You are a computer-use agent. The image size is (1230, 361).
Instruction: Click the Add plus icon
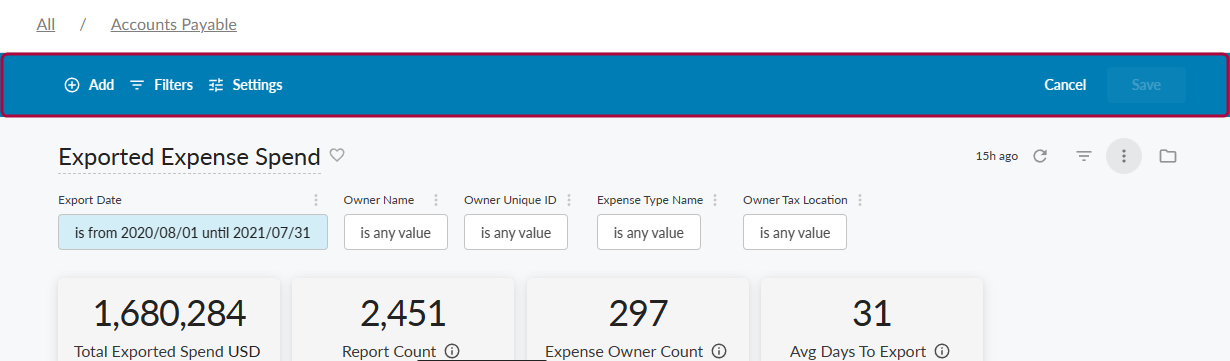click(x=72, y=85)
